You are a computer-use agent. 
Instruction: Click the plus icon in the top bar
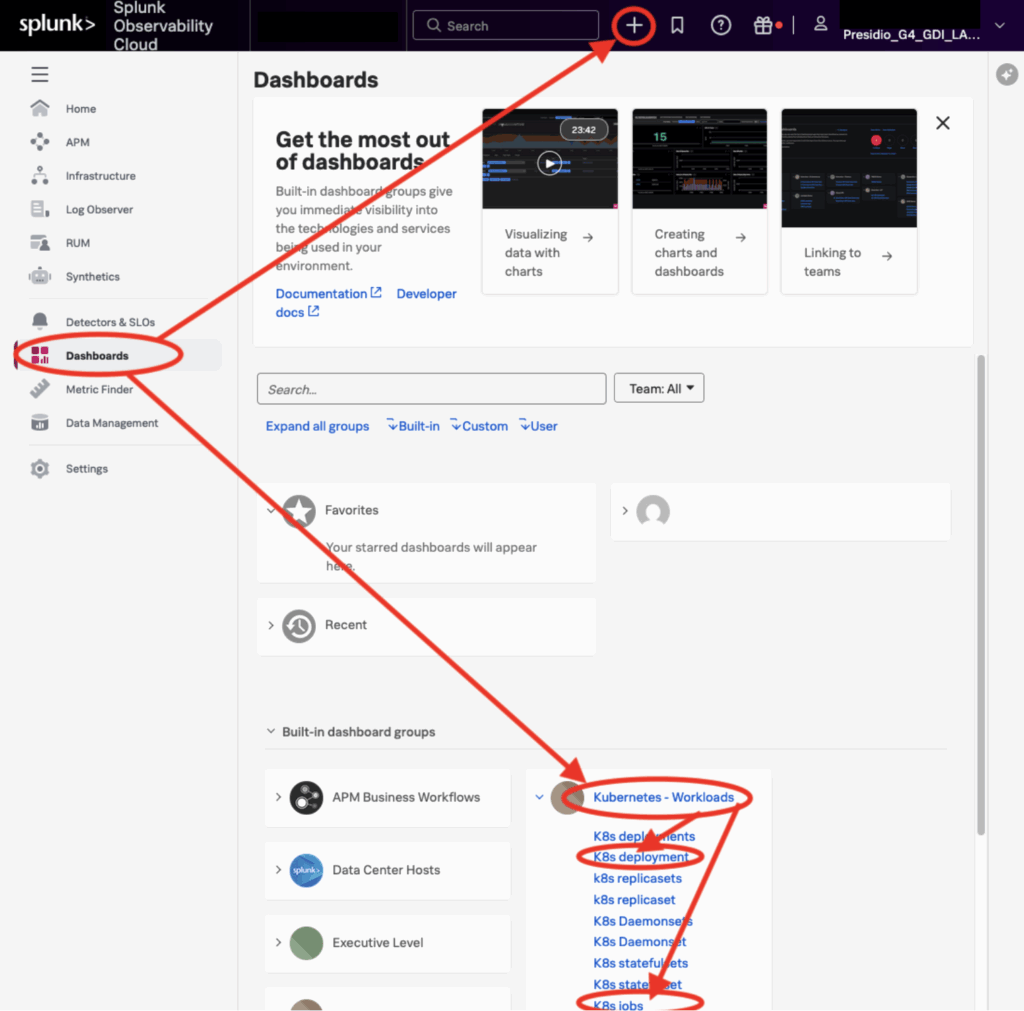coord(633,25)
